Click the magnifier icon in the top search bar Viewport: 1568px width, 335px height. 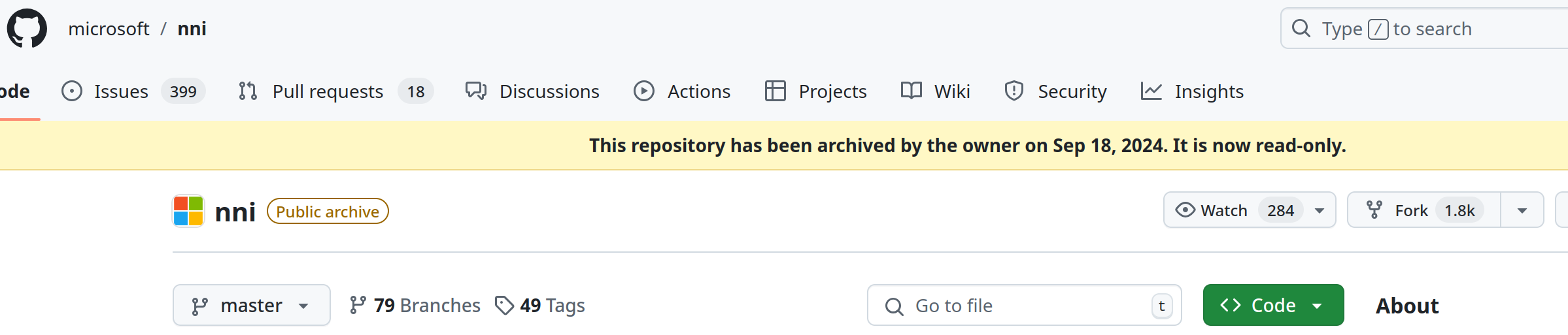point(1301,29)
